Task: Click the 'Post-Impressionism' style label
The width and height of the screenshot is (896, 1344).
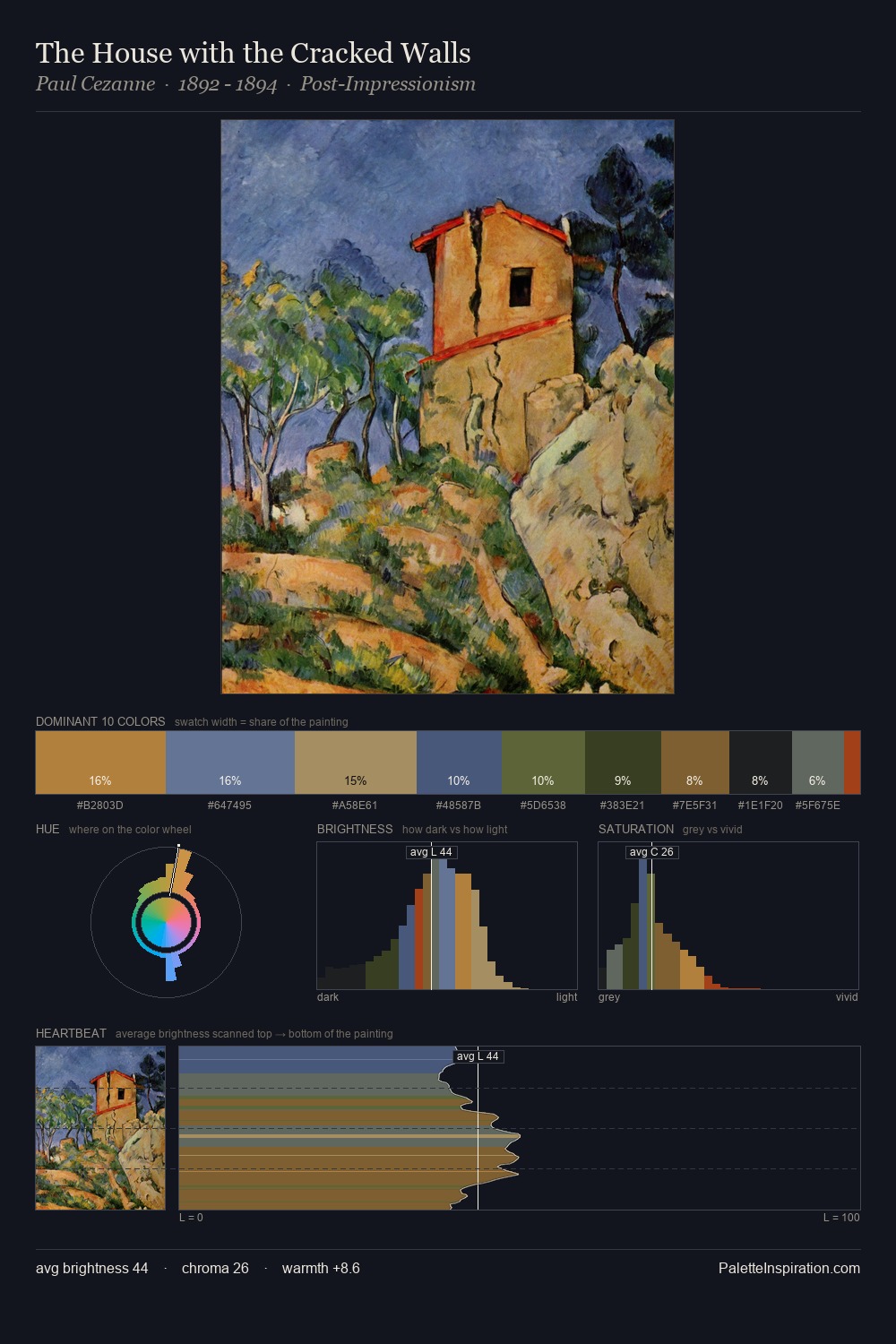Action: click(x=388, y=84)
